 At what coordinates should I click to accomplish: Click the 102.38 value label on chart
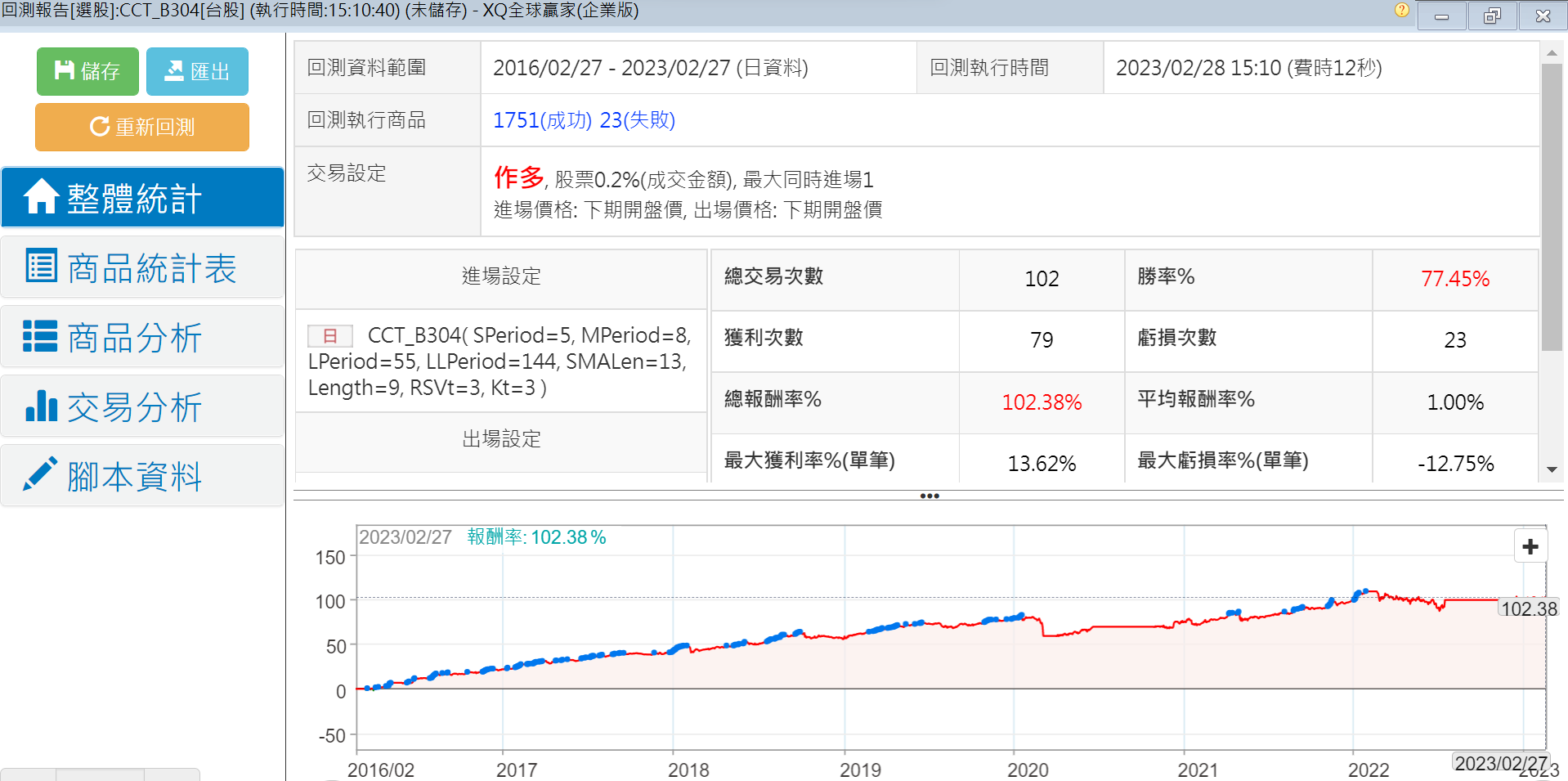pyautogui.click(x=1528, y=608)
